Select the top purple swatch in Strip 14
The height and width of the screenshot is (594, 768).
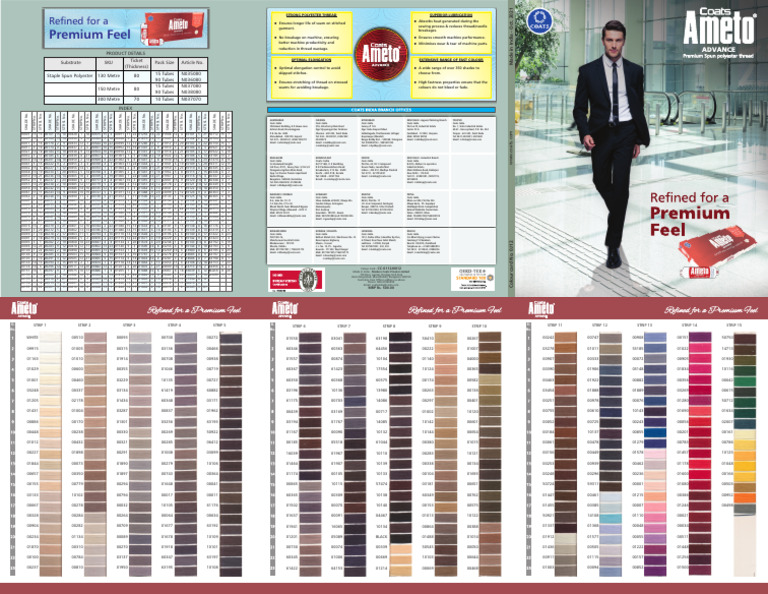pyautogui.click(x=700, y=337)
